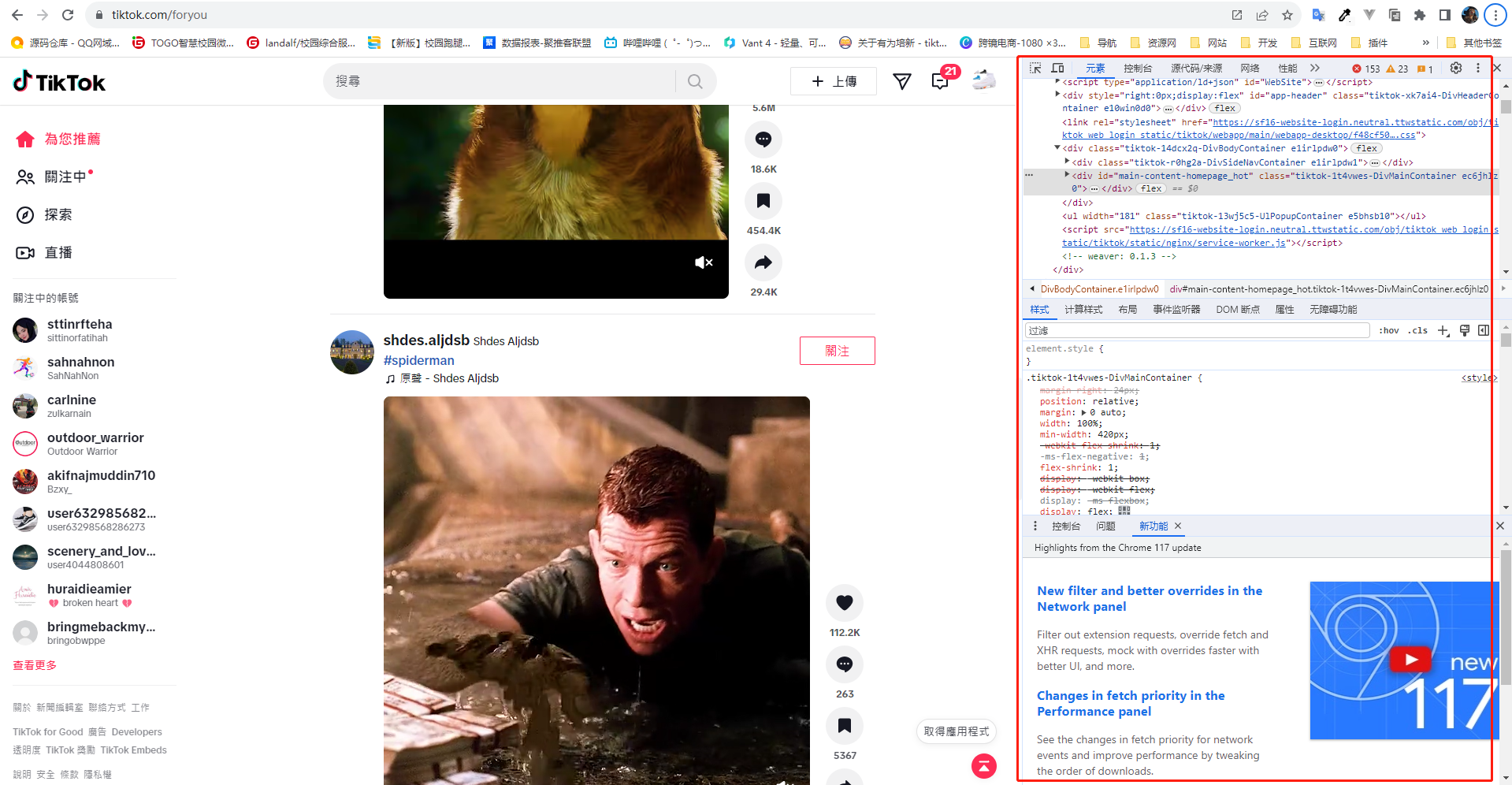The width and height of the screenshot is (1512, 785).
Task: Open the effects triangle icon in header
Action: 902,81
